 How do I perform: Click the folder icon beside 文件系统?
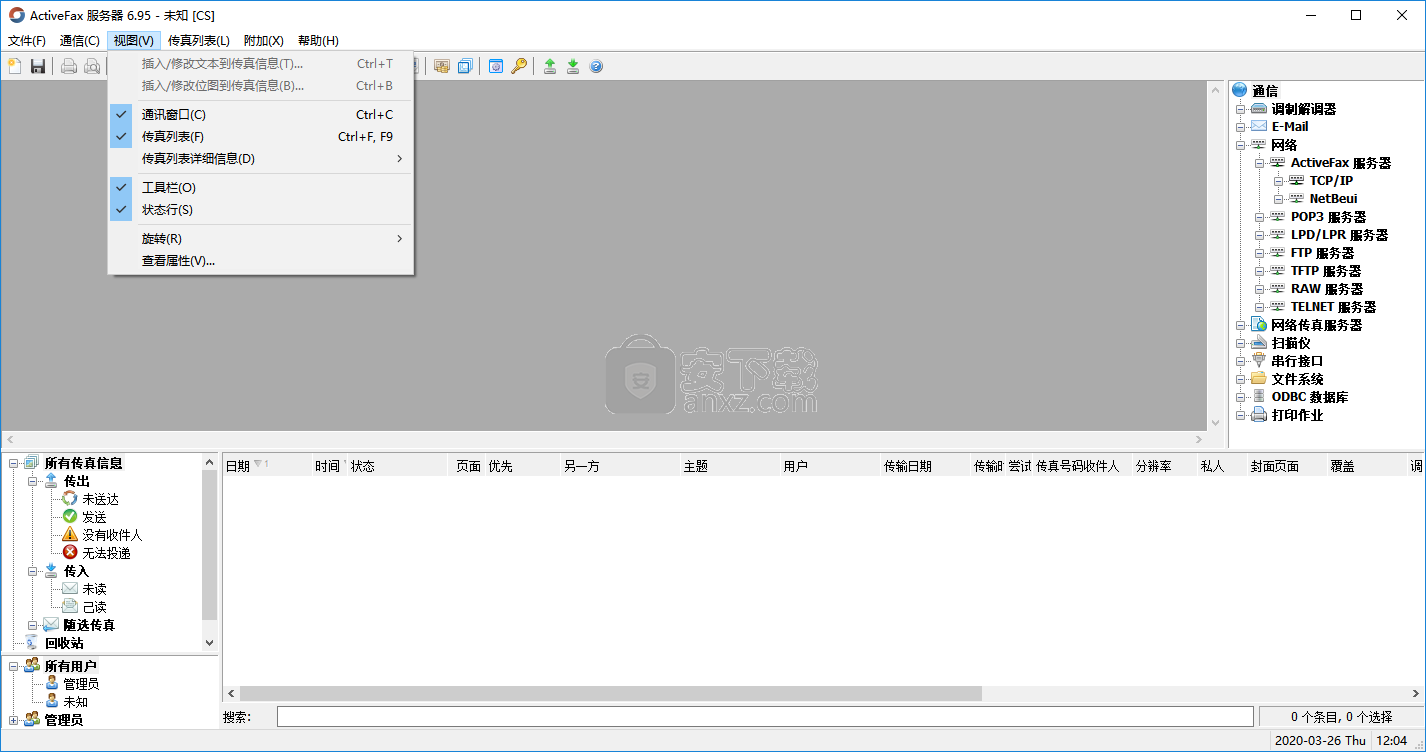point(1259,378)
